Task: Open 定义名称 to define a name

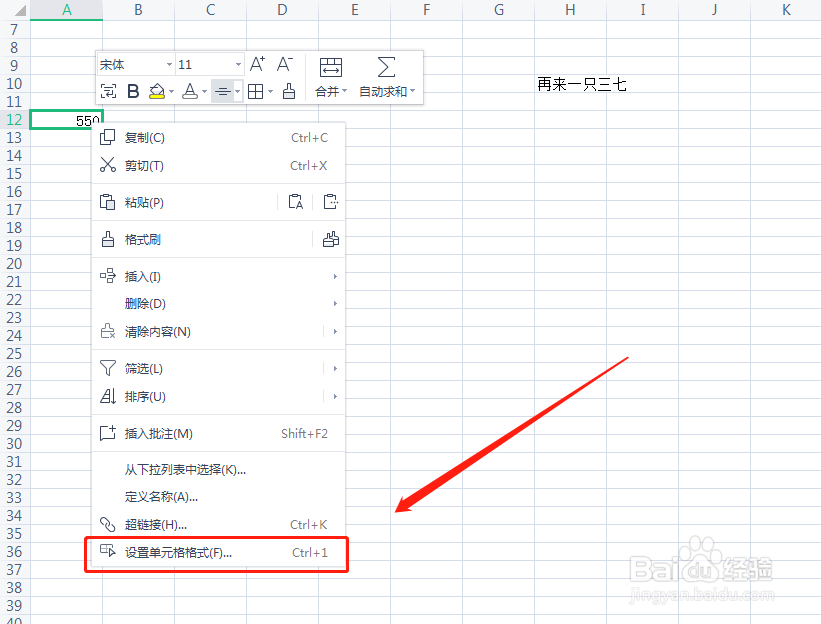Action: [x=160, y=497]
